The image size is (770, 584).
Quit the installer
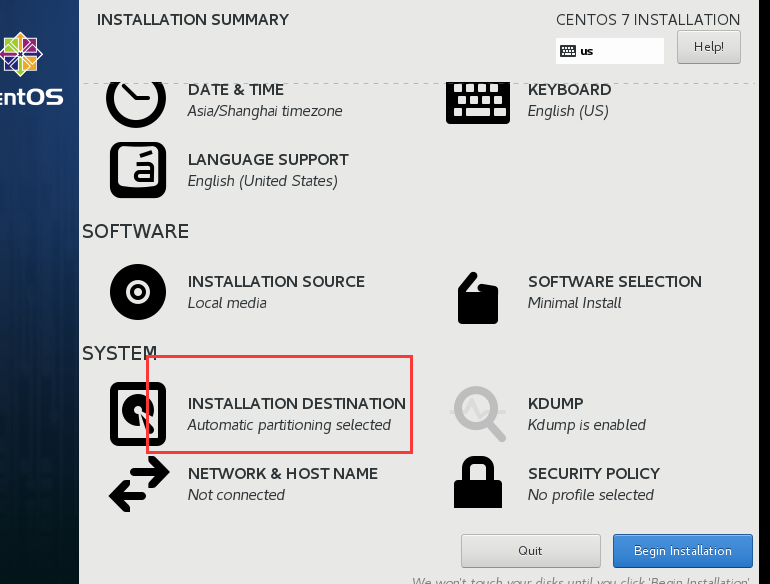(530, 551)
